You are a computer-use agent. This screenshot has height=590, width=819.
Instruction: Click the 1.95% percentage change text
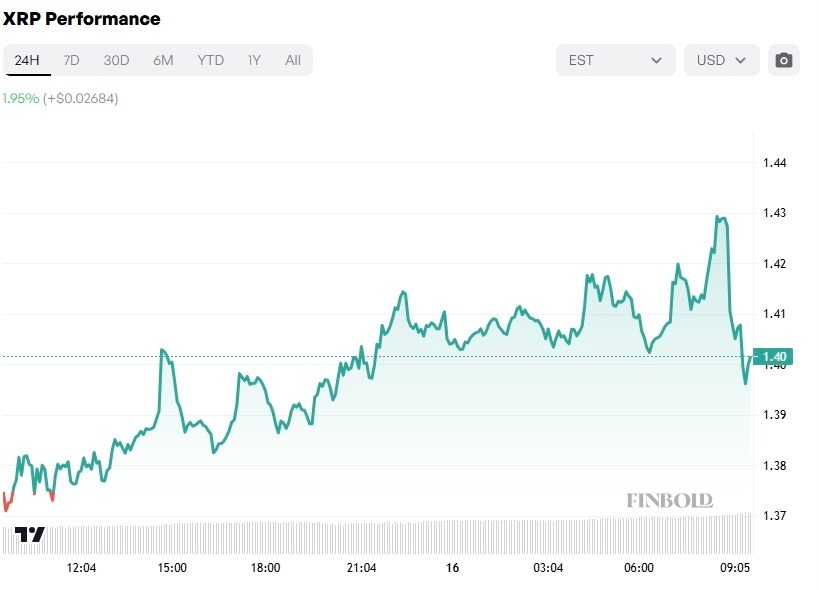point(18,99)
